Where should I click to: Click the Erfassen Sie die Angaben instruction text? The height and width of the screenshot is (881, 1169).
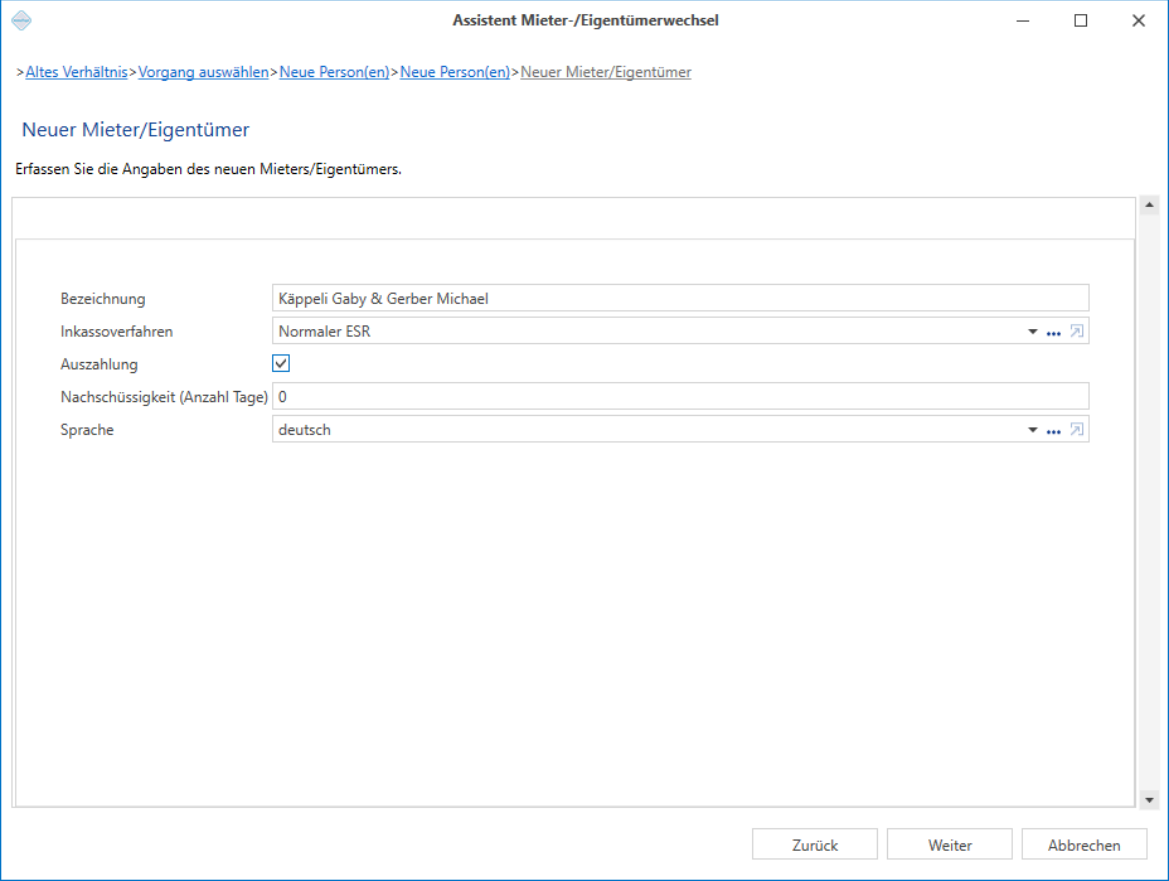(x=208, y=169)
